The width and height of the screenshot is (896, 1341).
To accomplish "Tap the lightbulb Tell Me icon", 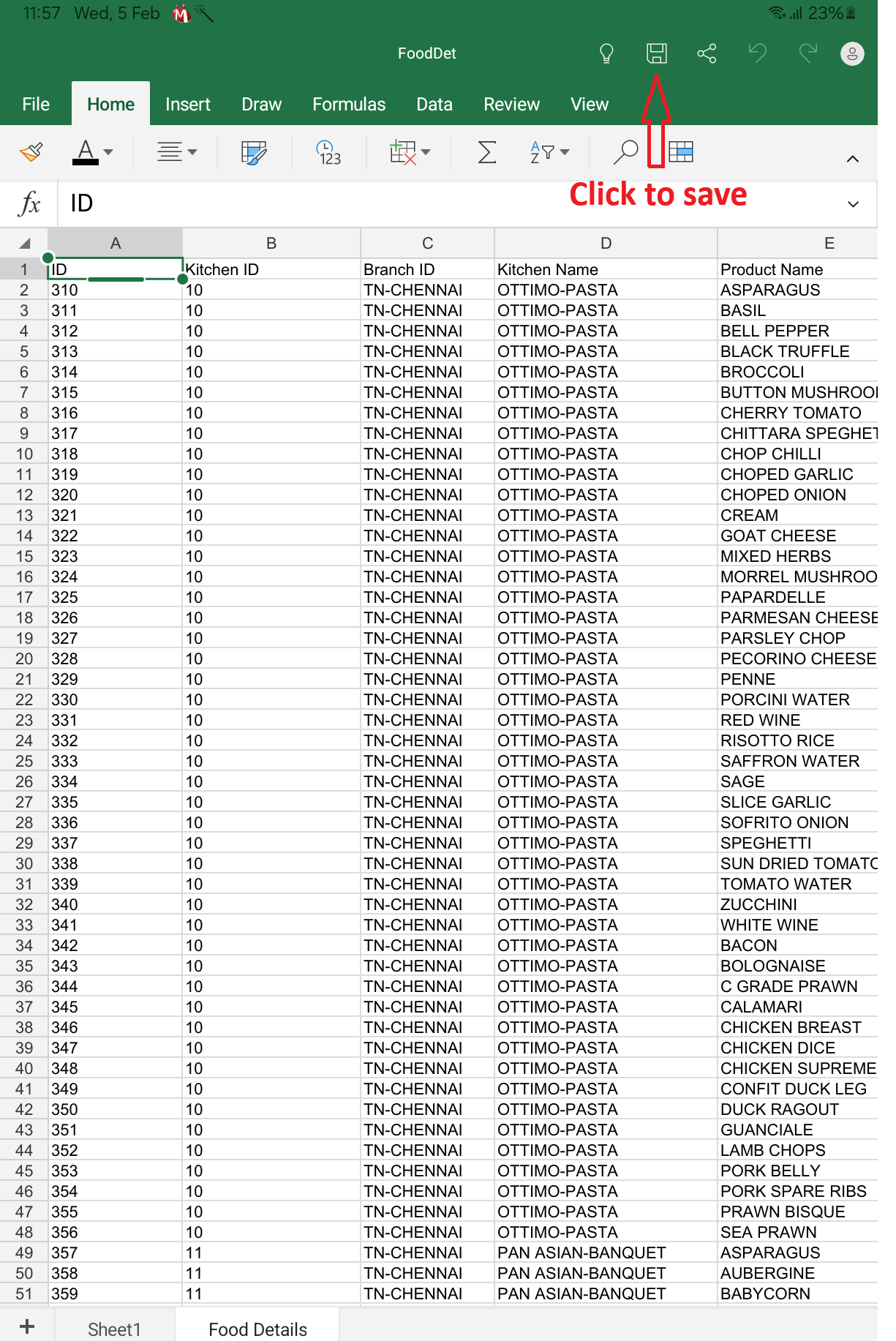I will coord(606,53).
